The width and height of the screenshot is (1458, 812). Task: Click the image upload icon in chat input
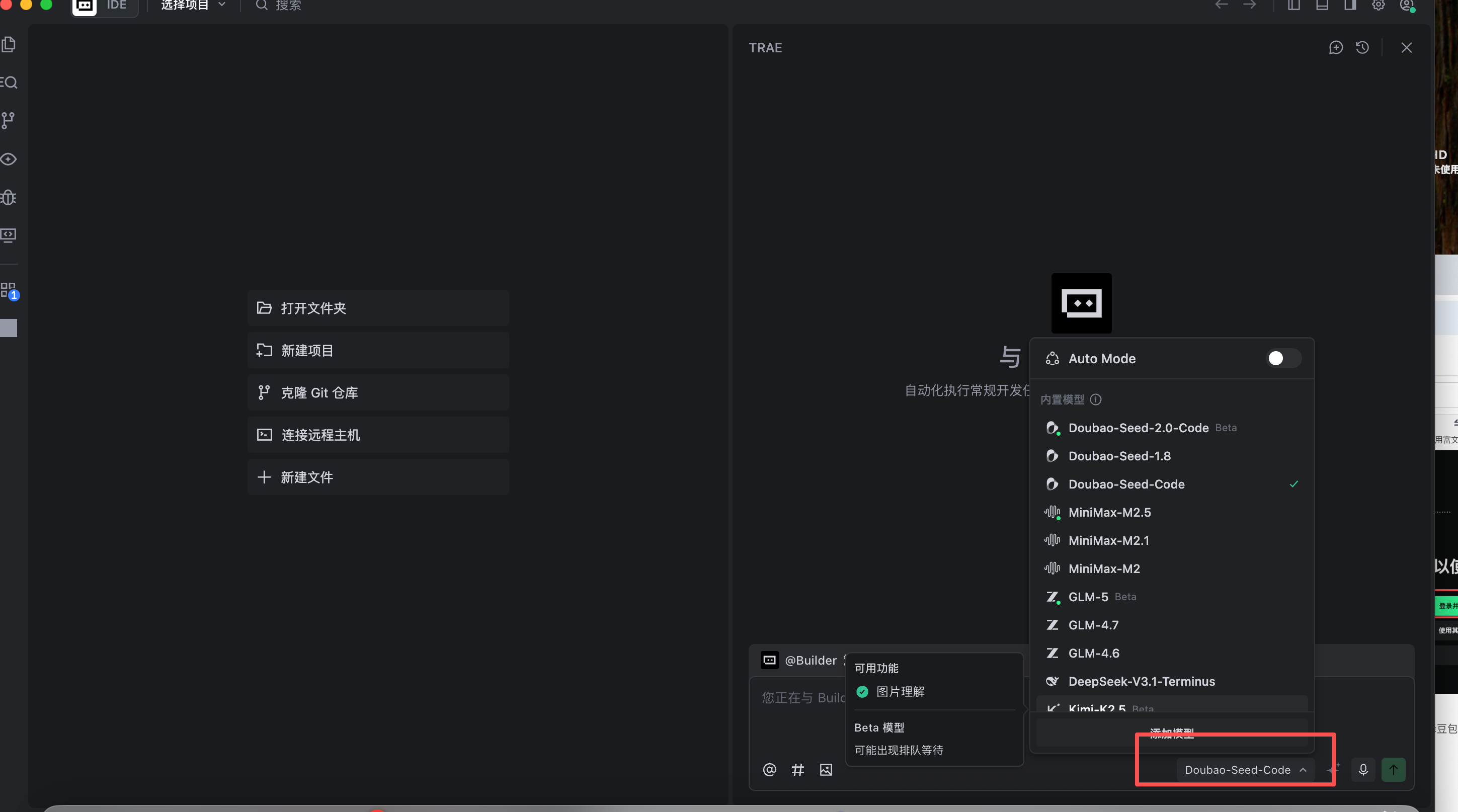coord(826,770)
